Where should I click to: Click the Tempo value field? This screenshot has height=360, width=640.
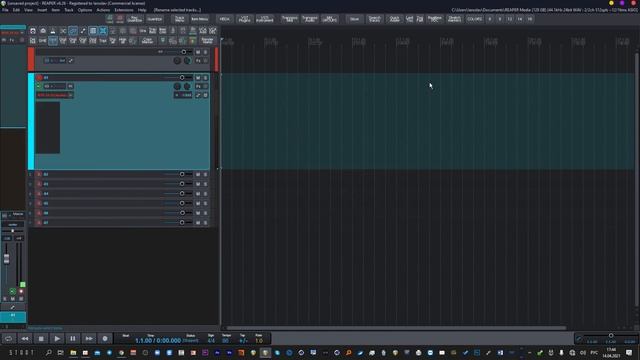coord(225,340)
